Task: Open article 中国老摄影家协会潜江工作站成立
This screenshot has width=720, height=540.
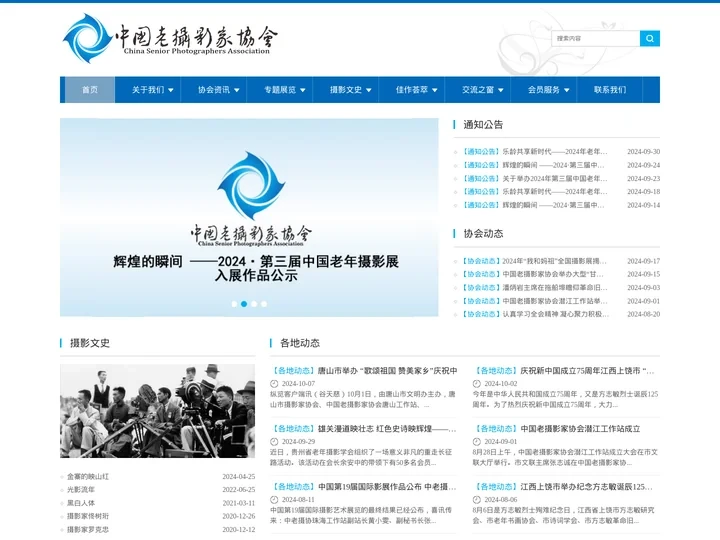Action: pos(580,429)
